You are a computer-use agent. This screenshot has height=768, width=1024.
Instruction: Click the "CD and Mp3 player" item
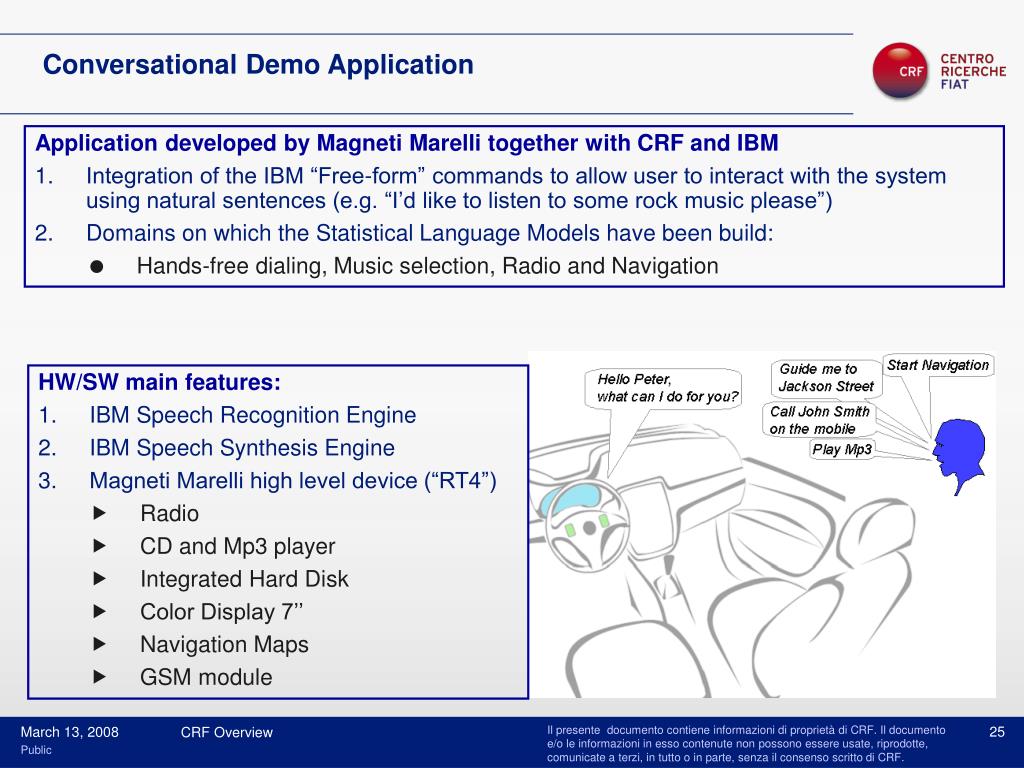(238, 546)
